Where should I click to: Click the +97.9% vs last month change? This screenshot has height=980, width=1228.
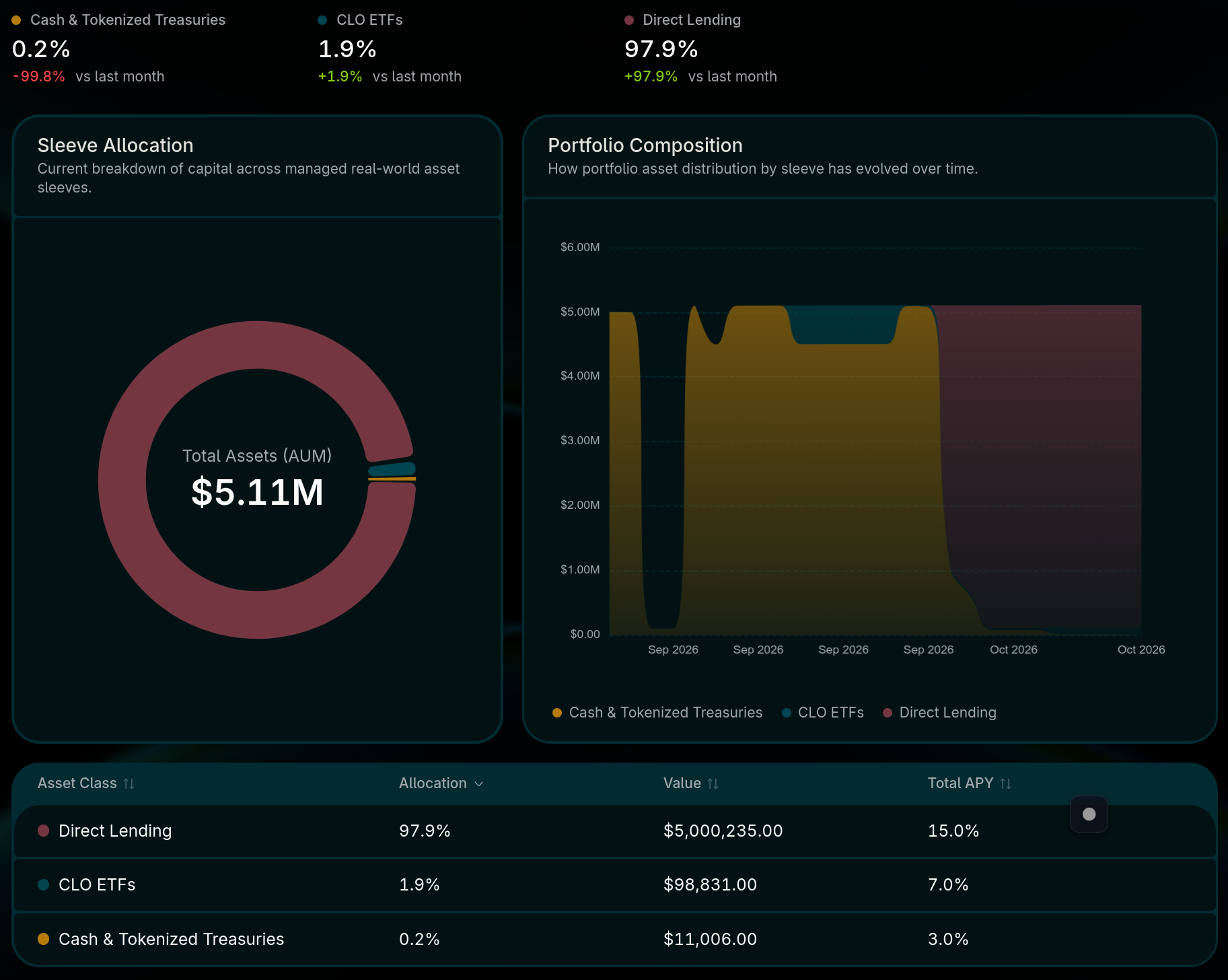pyautogui.click(x=700, y=77)
